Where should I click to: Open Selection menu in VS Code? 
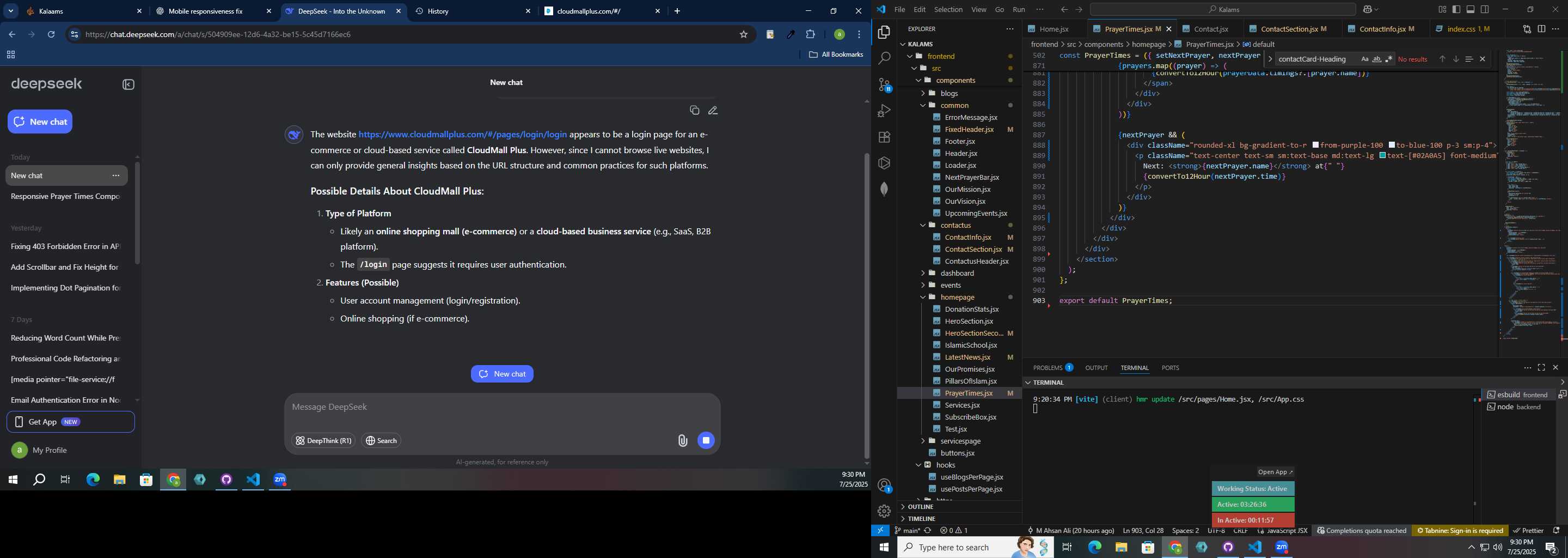pos(948,10)
